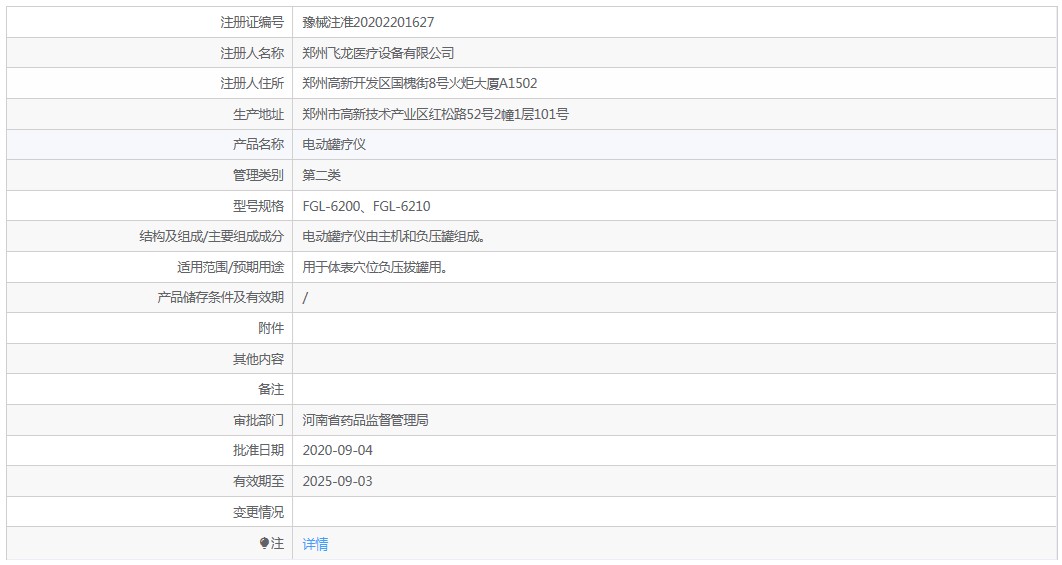Image resolution: width=1062 pixels, height=565 pixels.
Task: Select address 郑州高新开发区国槐街8号火炬大厦A1502
Action: (419, 83)
